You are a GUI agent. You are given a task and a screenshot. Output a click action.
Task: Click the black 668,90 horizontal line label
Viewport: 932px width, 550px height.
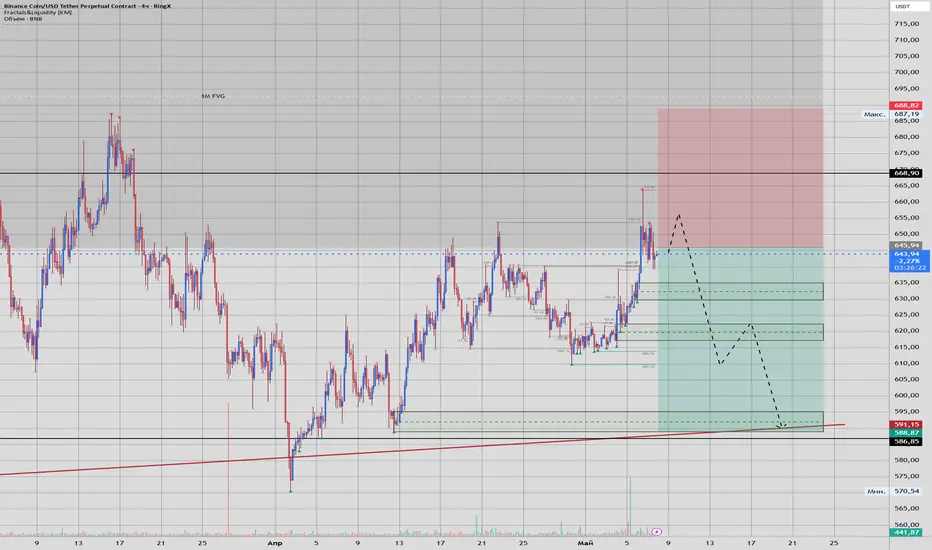906,173
